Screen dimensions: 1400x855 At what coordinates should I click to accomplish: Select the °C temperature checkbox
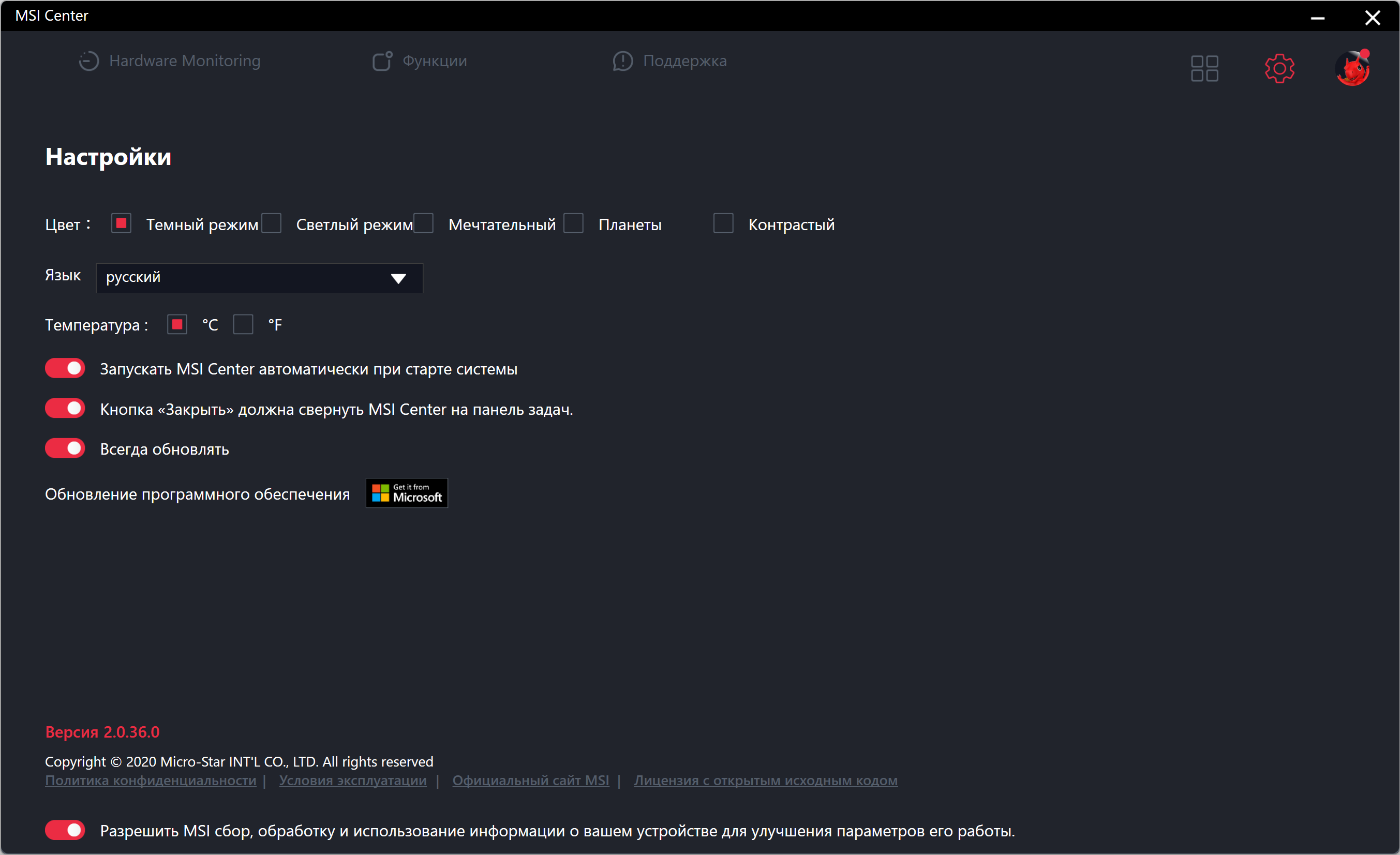[177, 324]
